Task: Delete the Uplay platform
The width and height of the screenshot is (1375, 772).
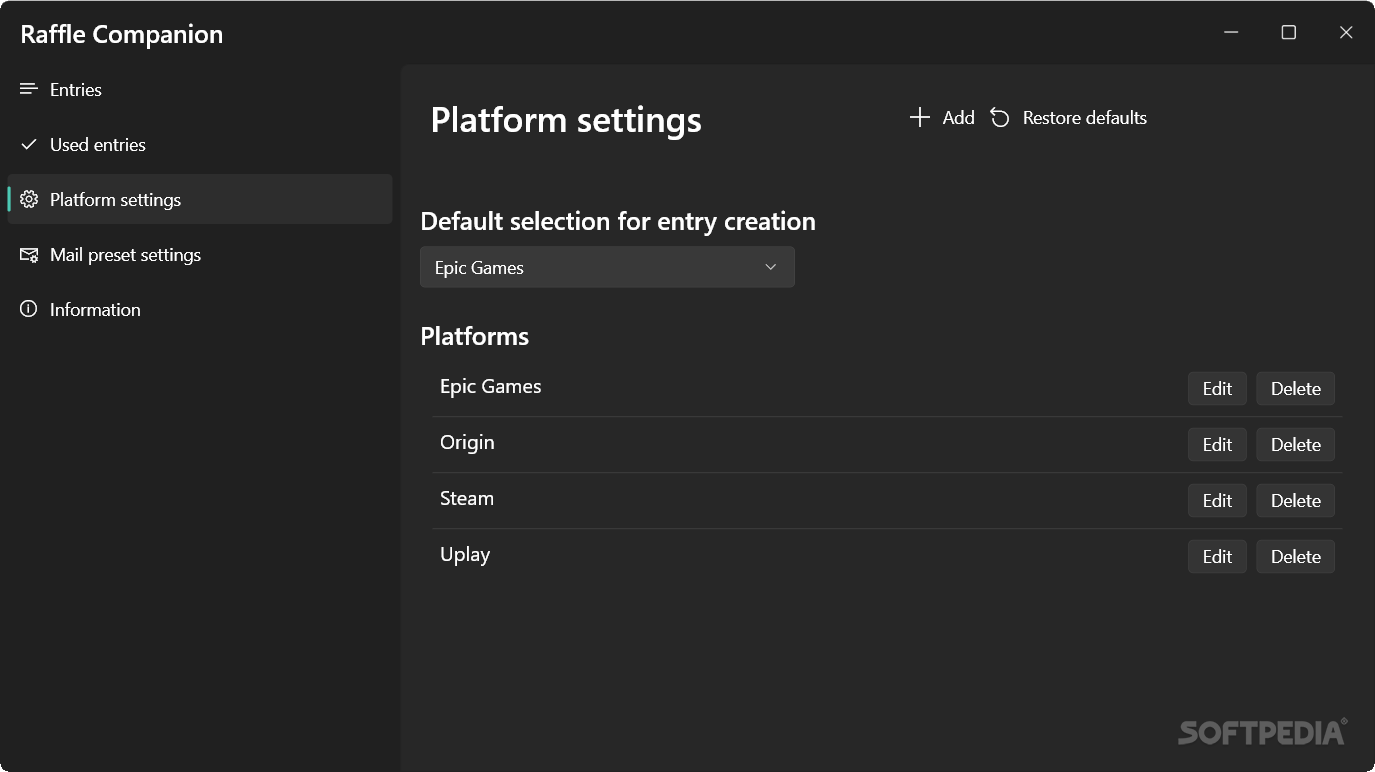Action: point(1295,556)
